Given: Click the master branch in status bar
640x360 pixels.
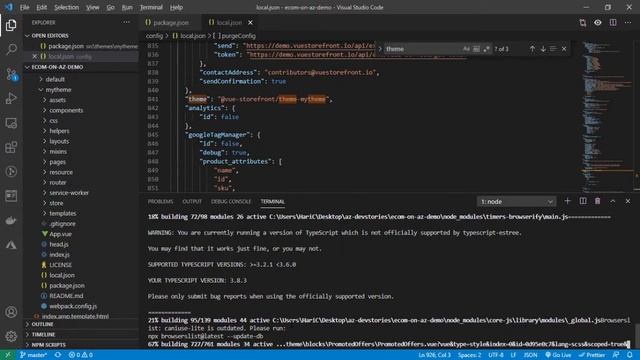Looking at the screenshot, I should pyautogui.click(x=33, y=355).
